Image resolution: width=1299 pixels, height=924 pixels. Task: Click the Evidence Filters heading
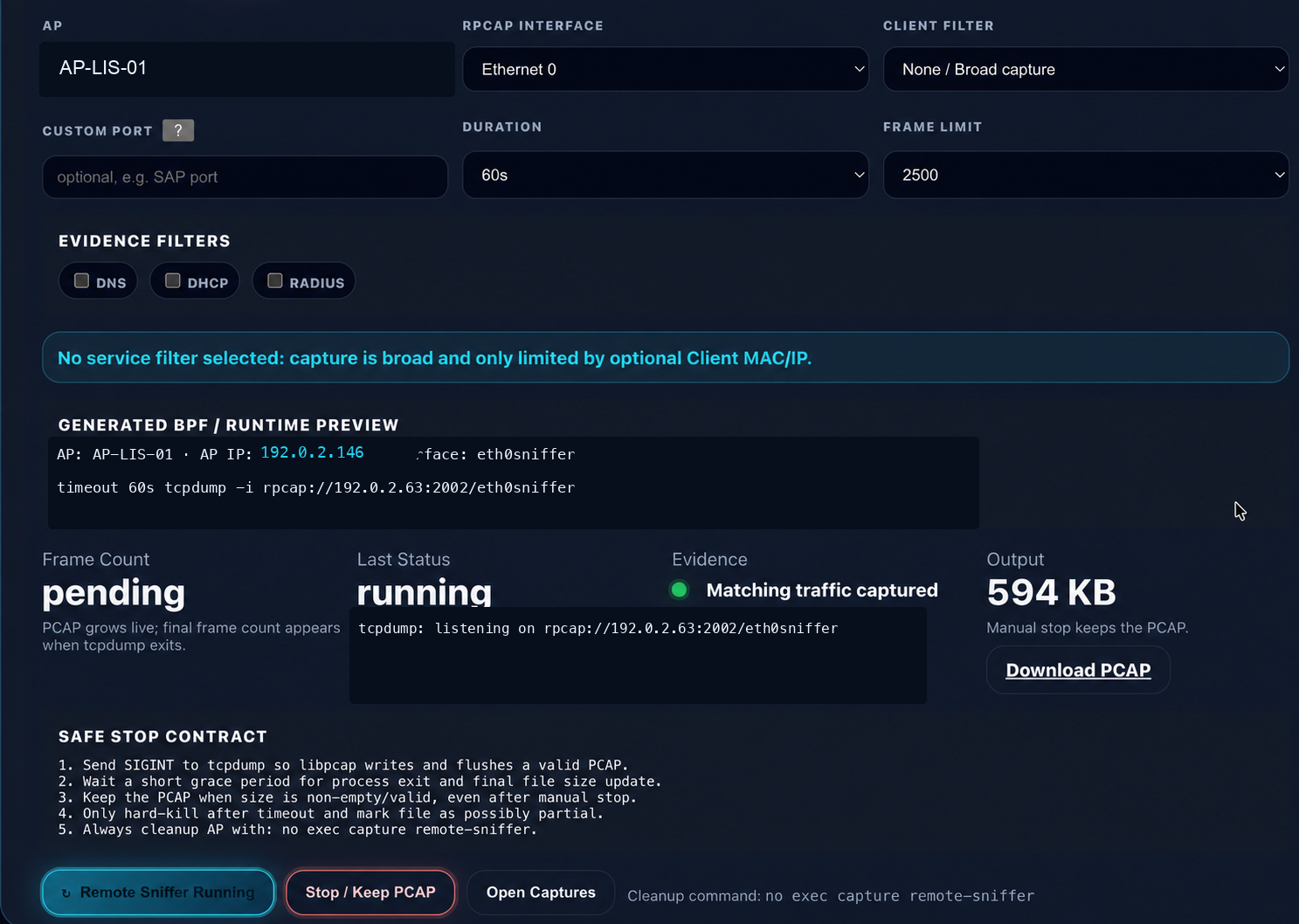[x=144, y=241]
